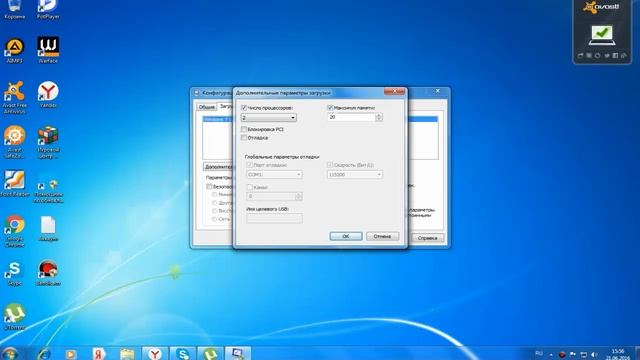Switch to uTorrent in the taskbar
This screenshot has height=360, width=640.
click(x=210, y=353)
